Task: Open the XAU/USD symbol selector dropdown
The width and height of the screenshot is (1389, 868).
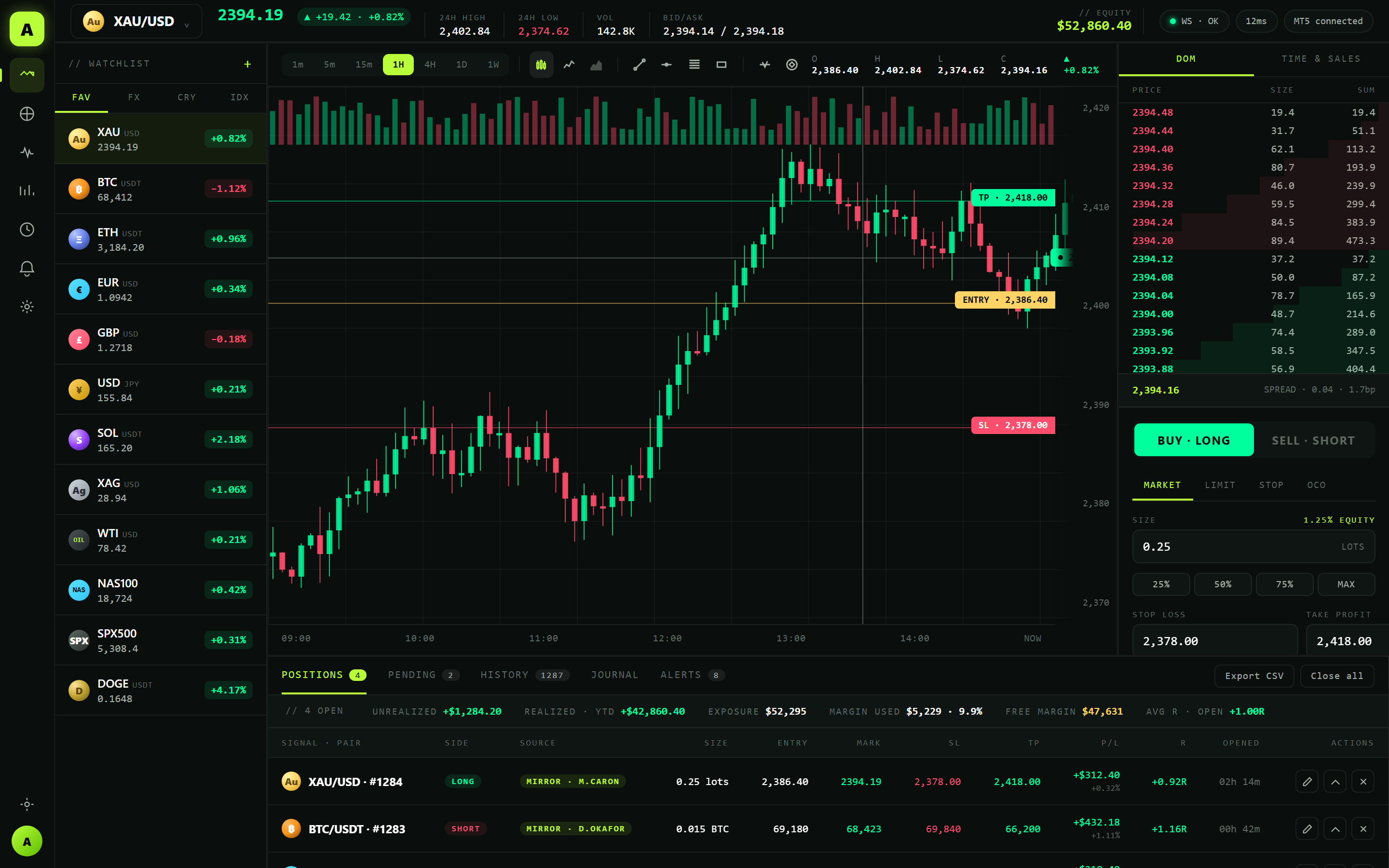Action: point(136,22)
